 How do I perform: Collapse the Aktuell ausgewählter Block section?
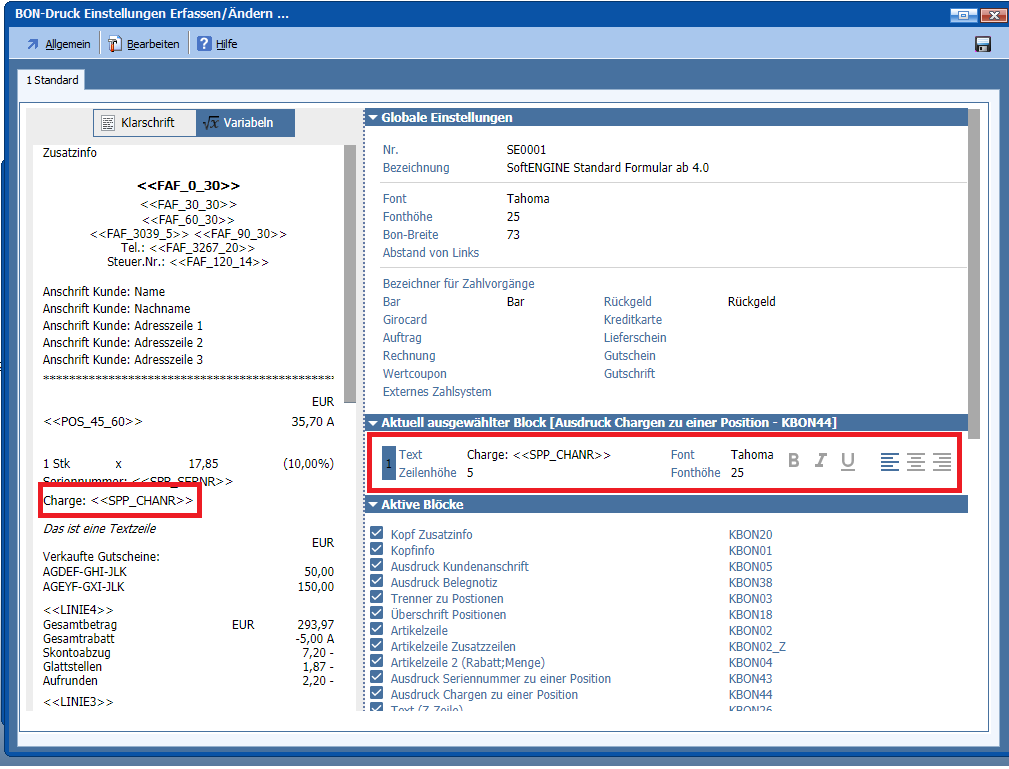pos(373,423)
